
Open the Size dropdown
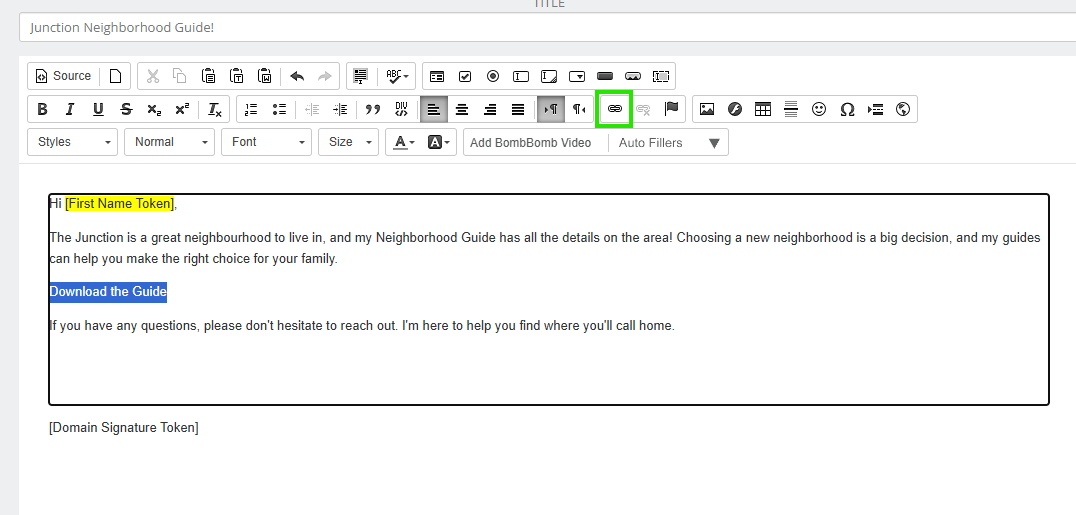(348, 142)
